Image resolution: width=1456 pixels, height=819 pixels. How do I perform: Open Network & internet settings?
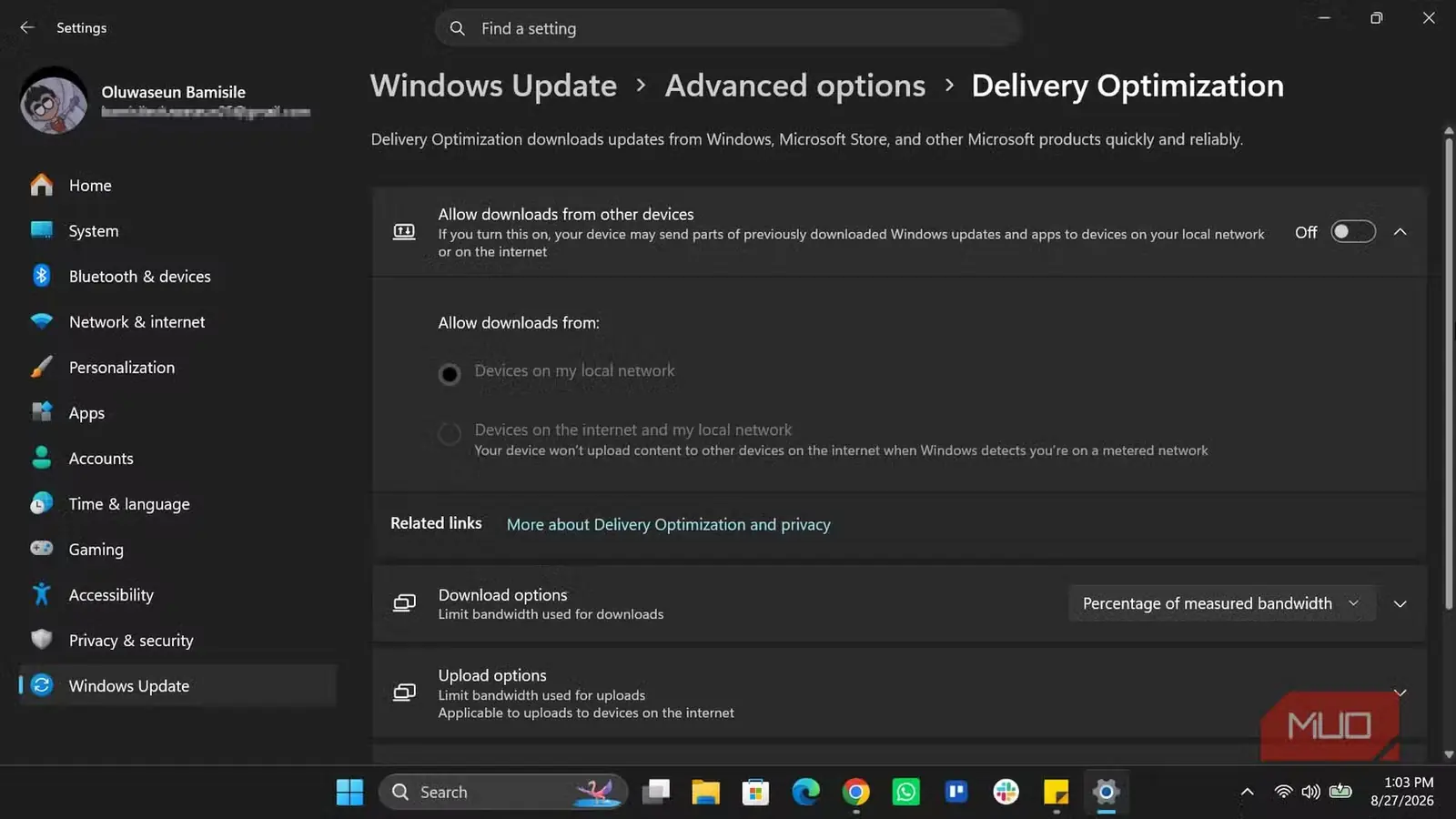pyautogui.click(x=177, y=322)
